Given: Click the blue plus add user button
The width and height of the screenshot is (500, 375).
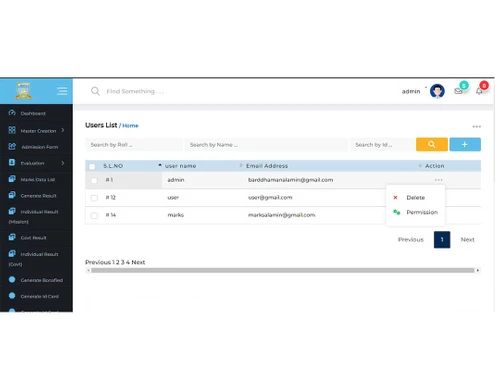Looking at the screenshot, I should coord(465,144).
